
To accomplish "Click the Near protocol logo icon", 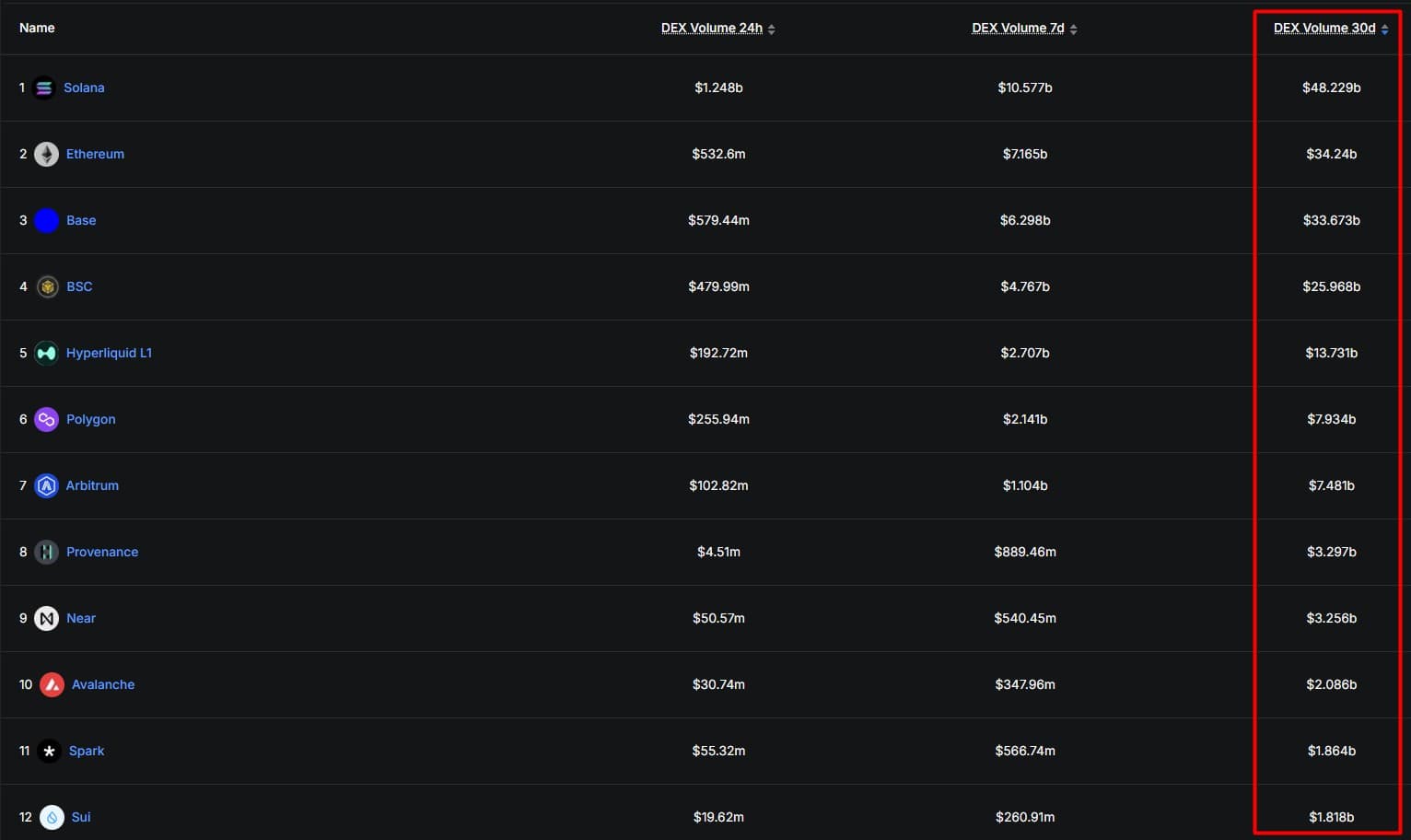I will [46, 618].
